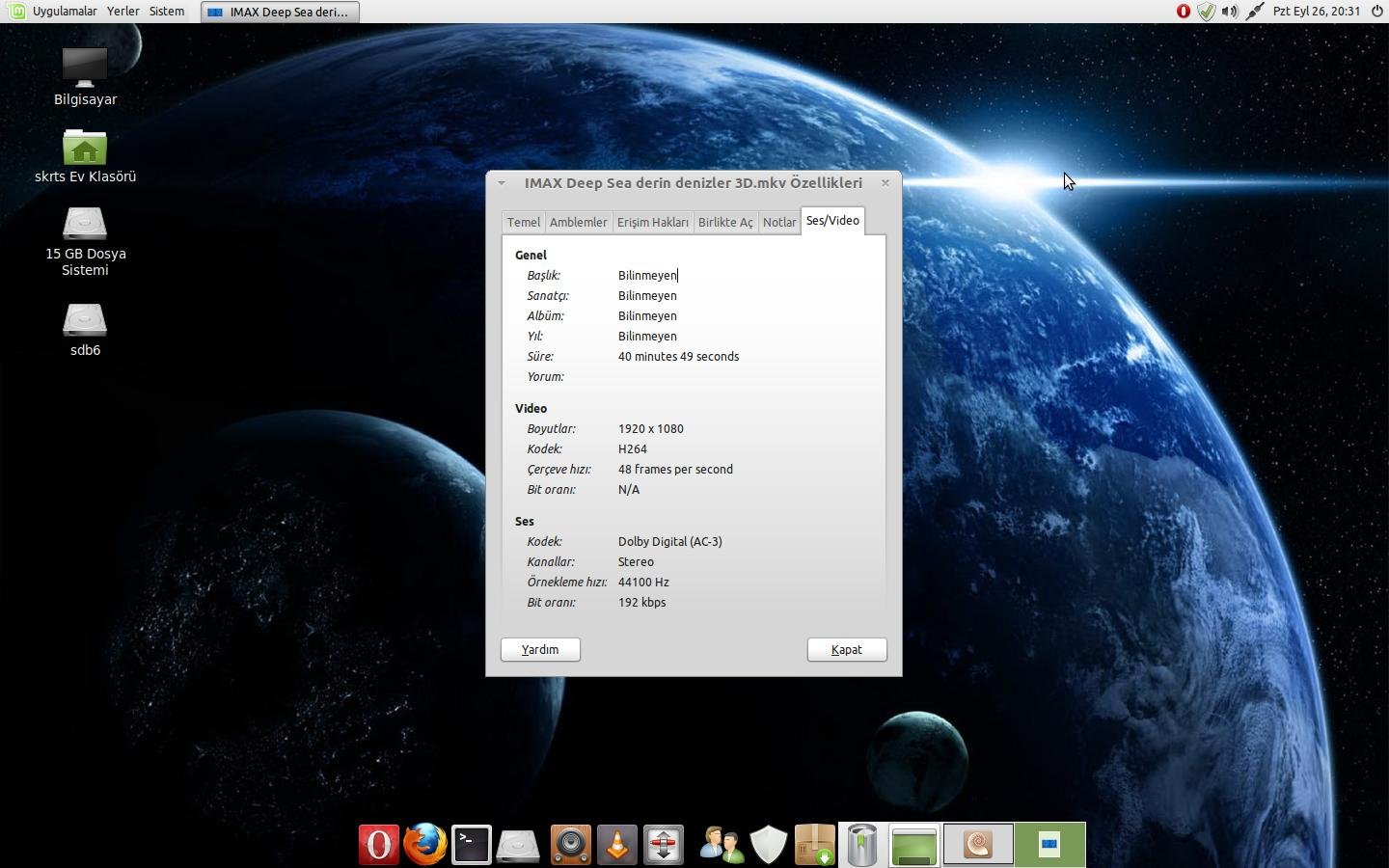Switch to the Amblemler tab
This screenshot has width=1389, height=868.
tap(578, 222)
